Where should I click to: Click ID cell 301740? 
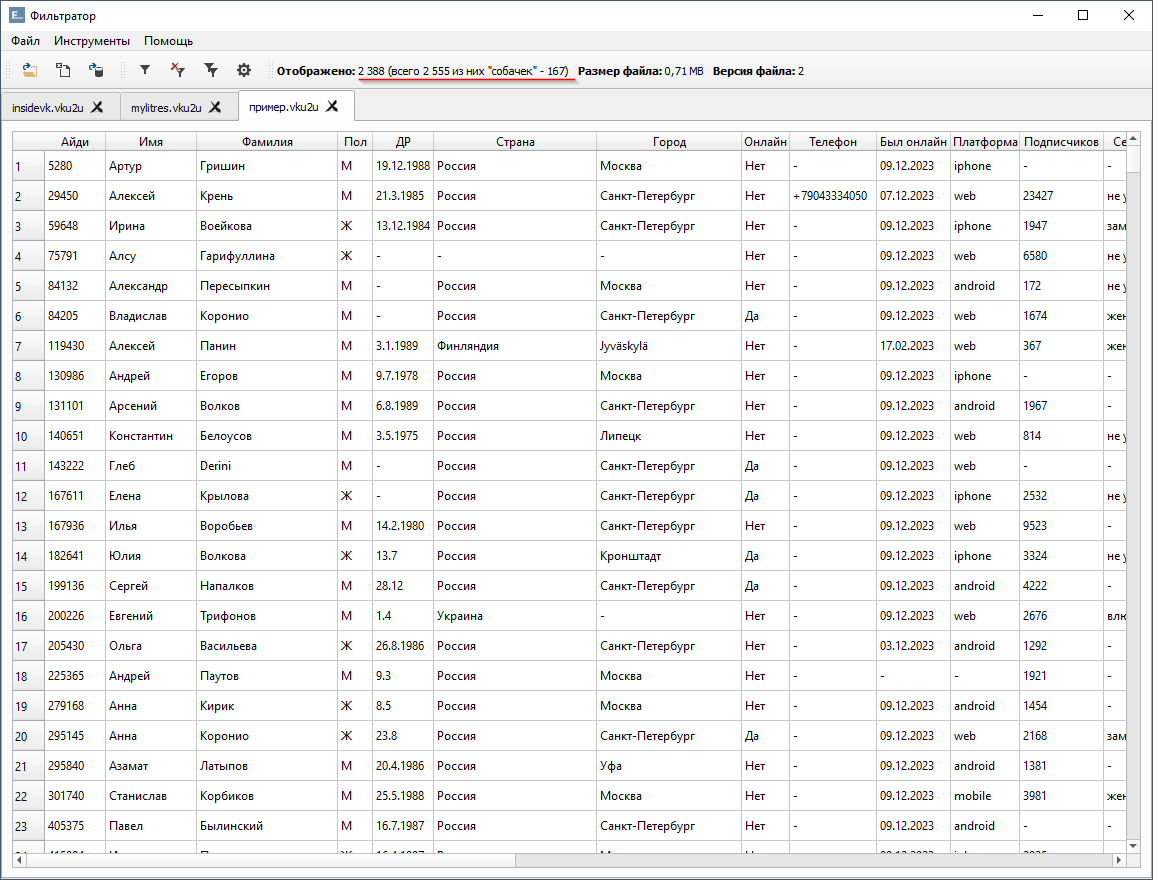click(75, 796)
